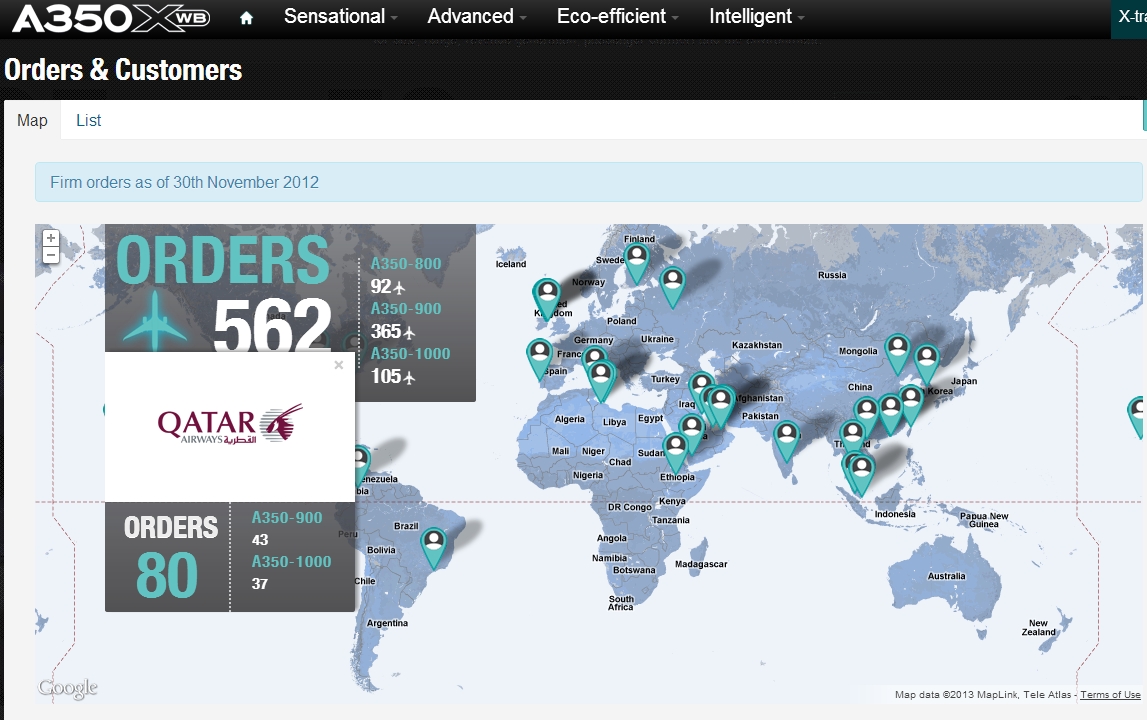Select the marker above Ethiopia label
The width and height of the screenshot is (1147, 720).
[x=675, y=452]
